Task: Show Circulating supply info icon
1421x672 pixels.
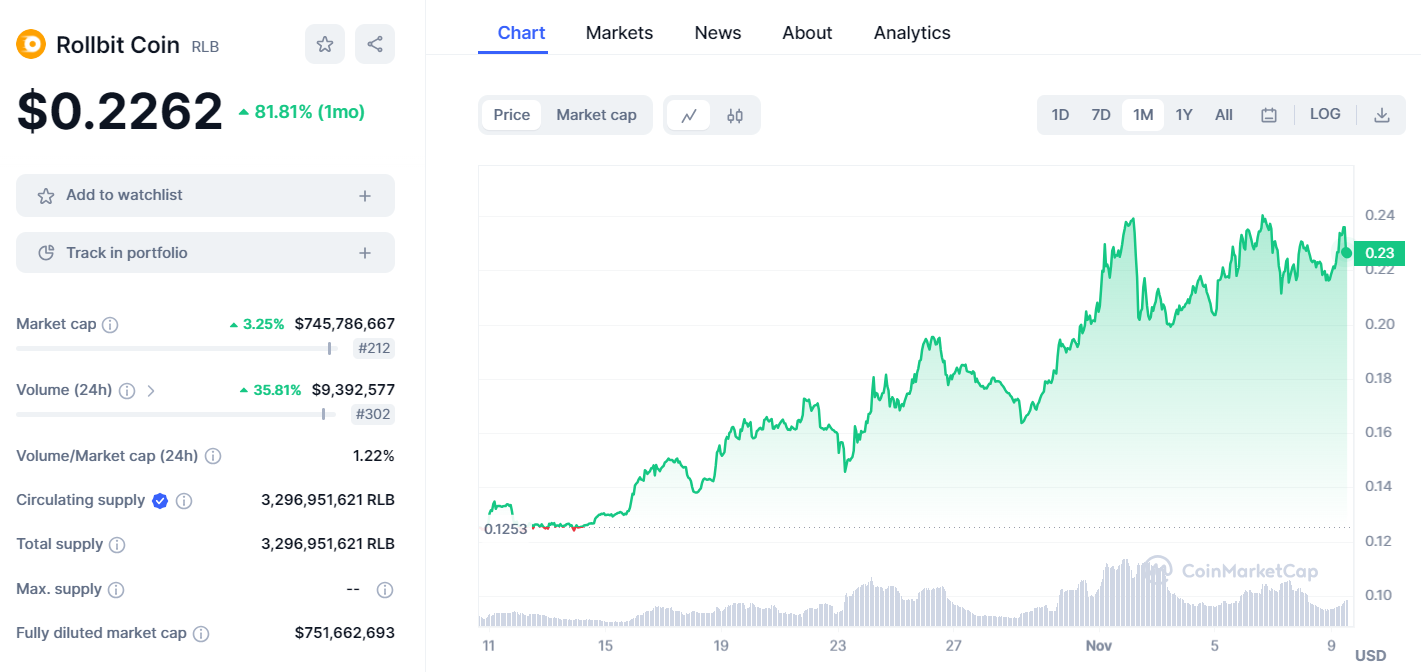Action: click(184, 501)
